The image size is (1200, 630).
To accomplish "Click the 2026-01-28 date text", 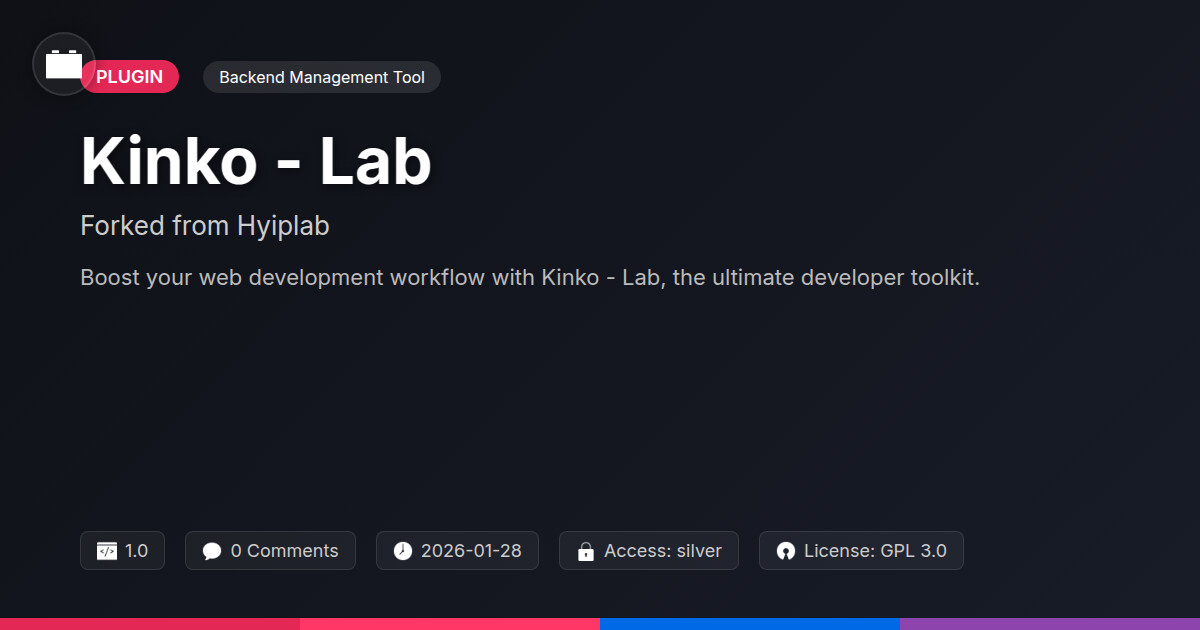I will pos(471,551).
